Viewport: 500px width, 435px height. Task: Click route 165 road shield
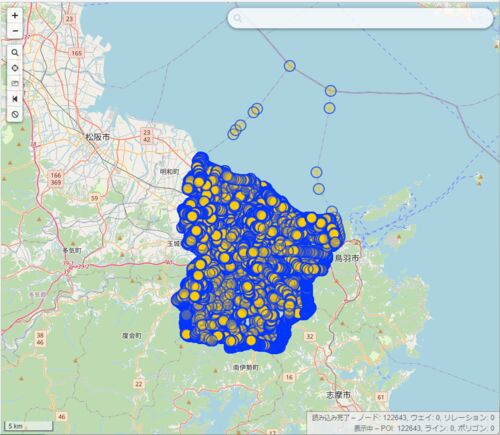pyautogui.click(x=76, y=53)
